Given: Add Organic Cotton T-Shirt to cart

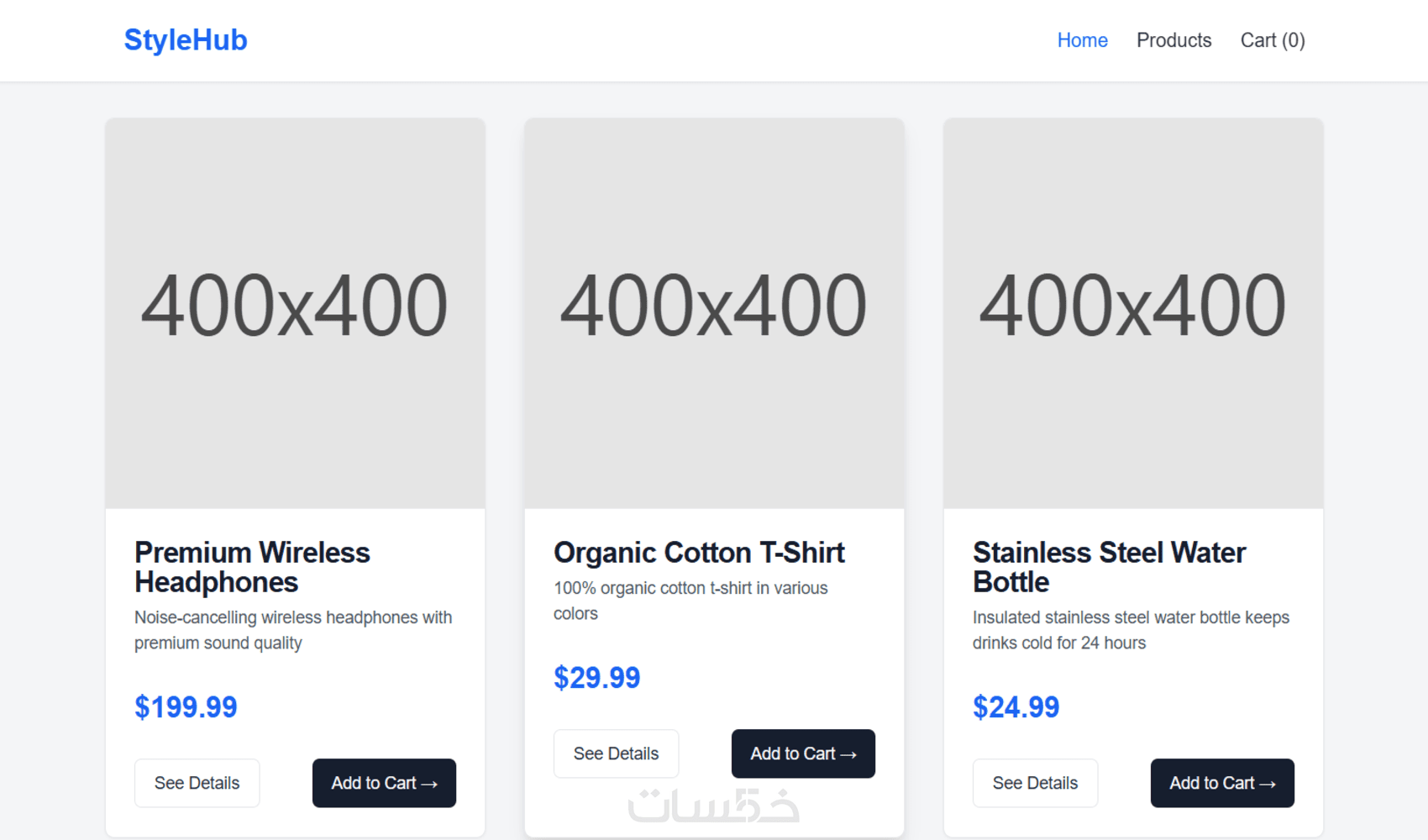Looking at the screenshot, I should (803, 753).
